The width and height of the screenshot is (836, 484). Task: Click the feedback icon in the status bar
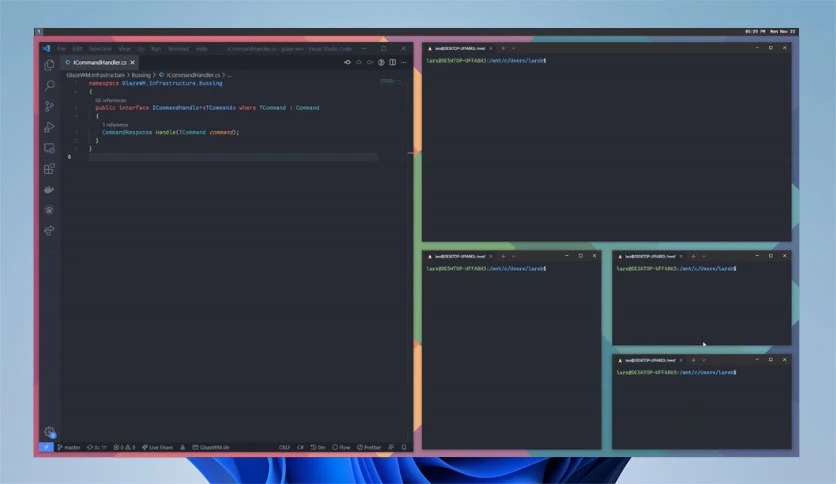click(391, 447)
